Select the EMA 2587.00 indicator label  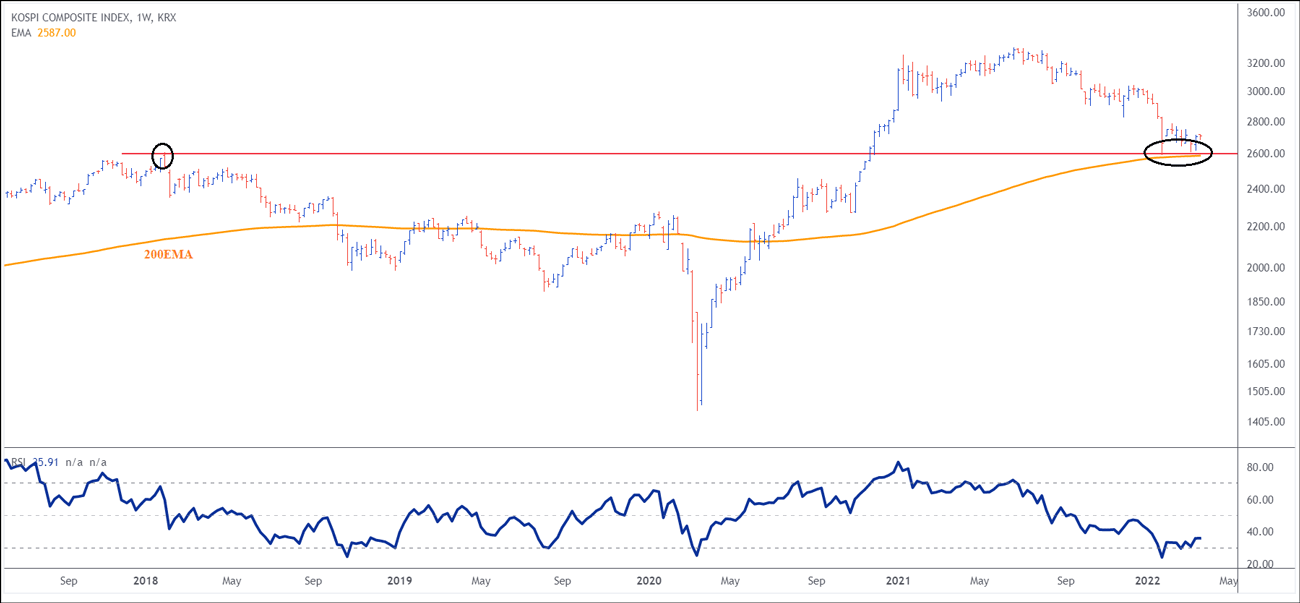40,33
